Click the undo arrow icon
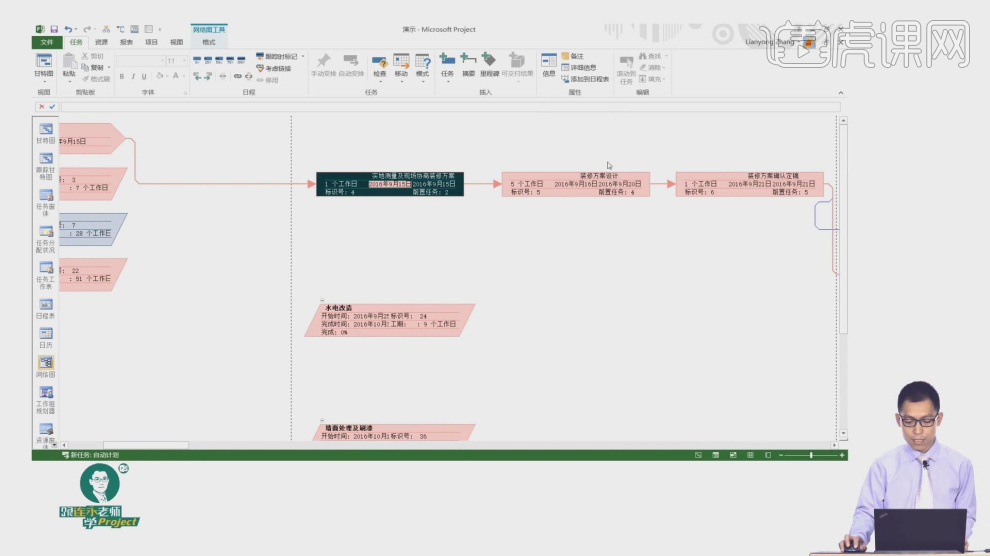 (68, 29)
